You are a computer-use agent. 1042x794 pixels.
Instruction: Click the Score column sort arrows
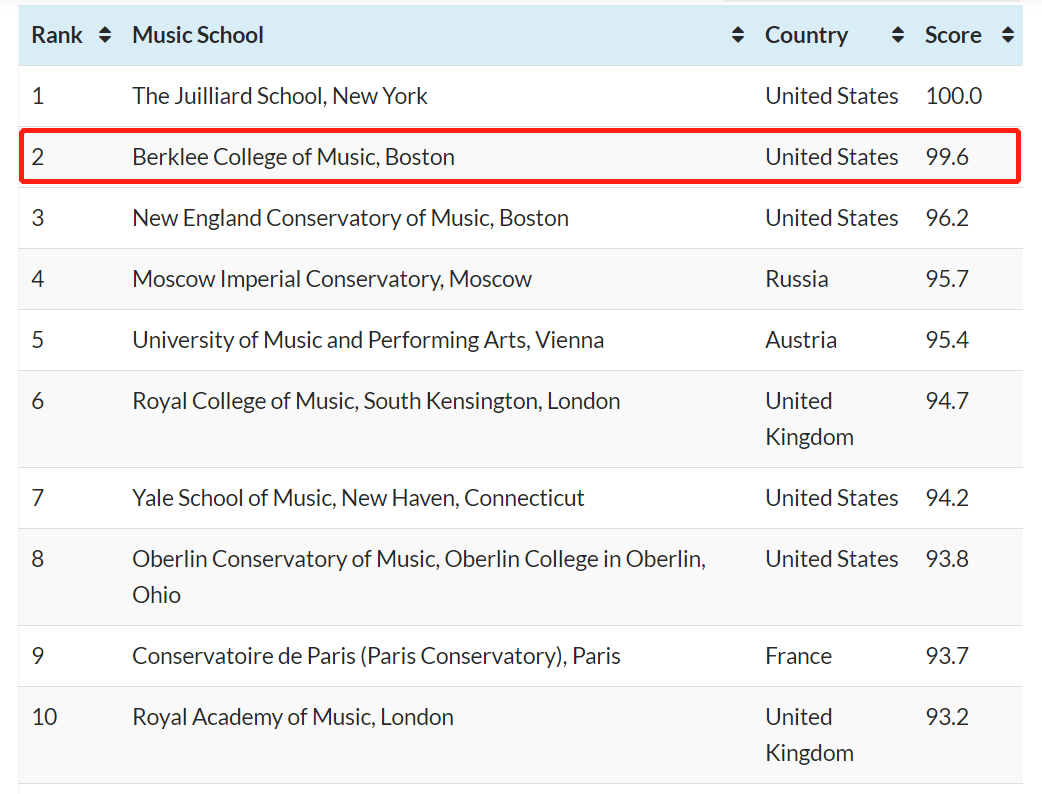(x=1008, y=35)
